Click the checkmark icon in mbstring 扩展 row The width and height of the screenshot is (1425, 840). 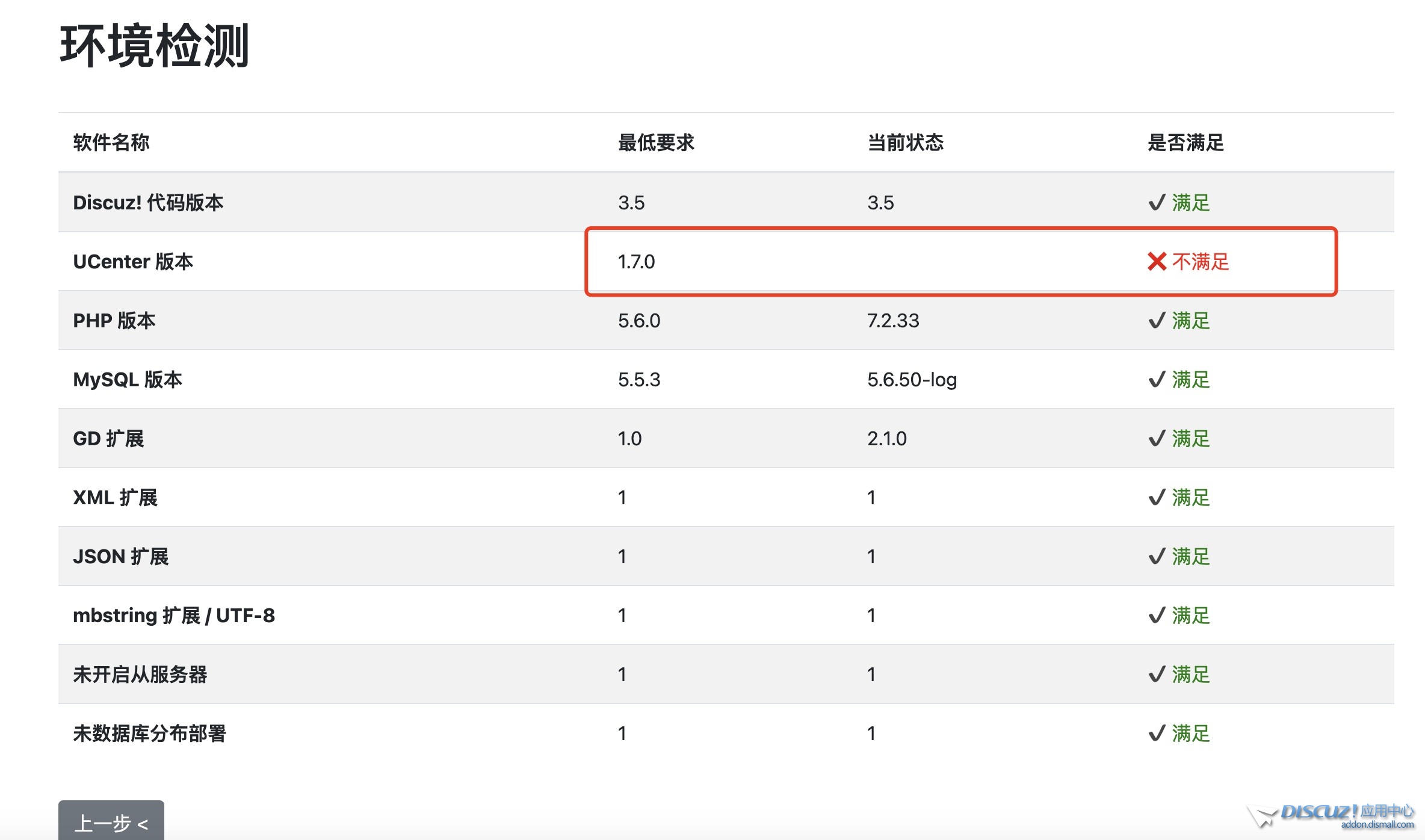(x=1157, y=616)
